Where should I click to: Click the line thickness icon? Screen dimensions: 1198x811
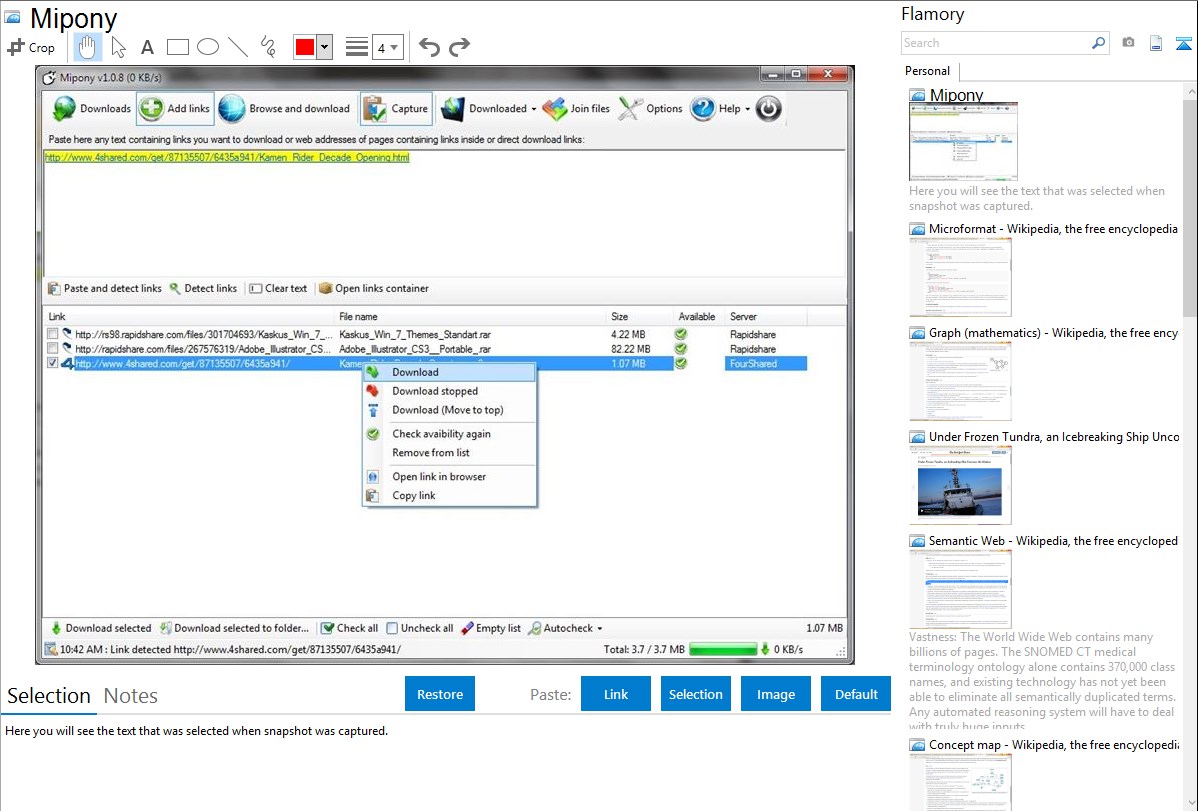pos(356,47)
